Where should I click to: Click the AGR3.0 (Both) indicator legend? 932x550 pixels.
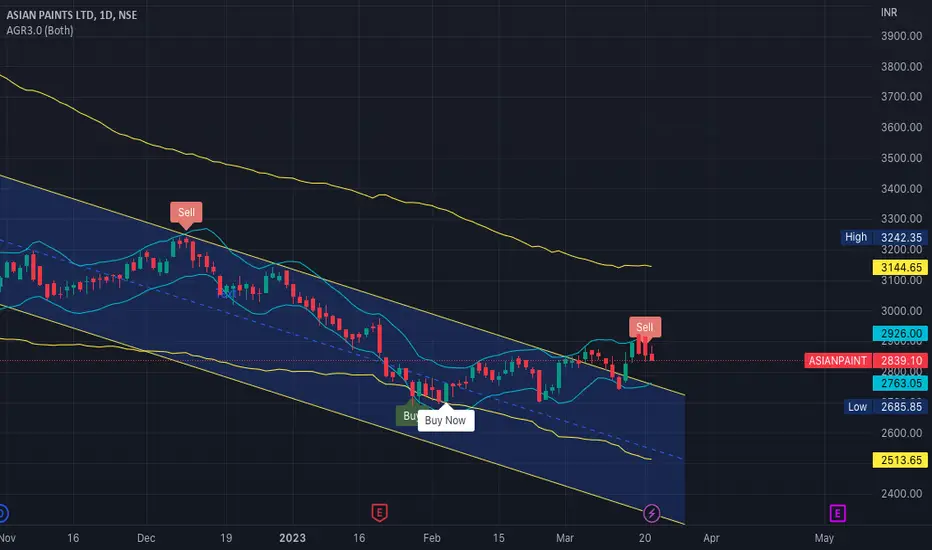(x=40, y=30)
